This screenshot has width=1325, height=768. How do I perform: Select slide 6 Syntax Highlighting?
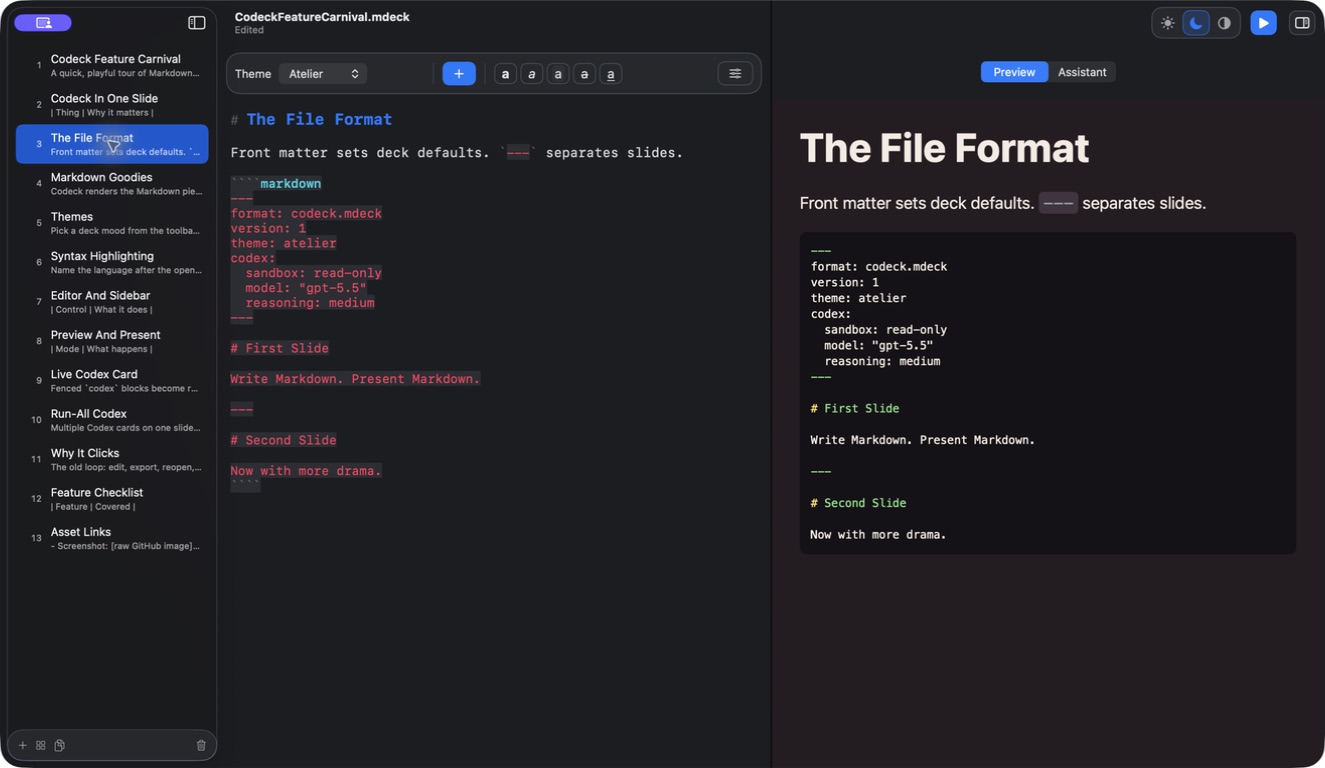tap(112, 263)
